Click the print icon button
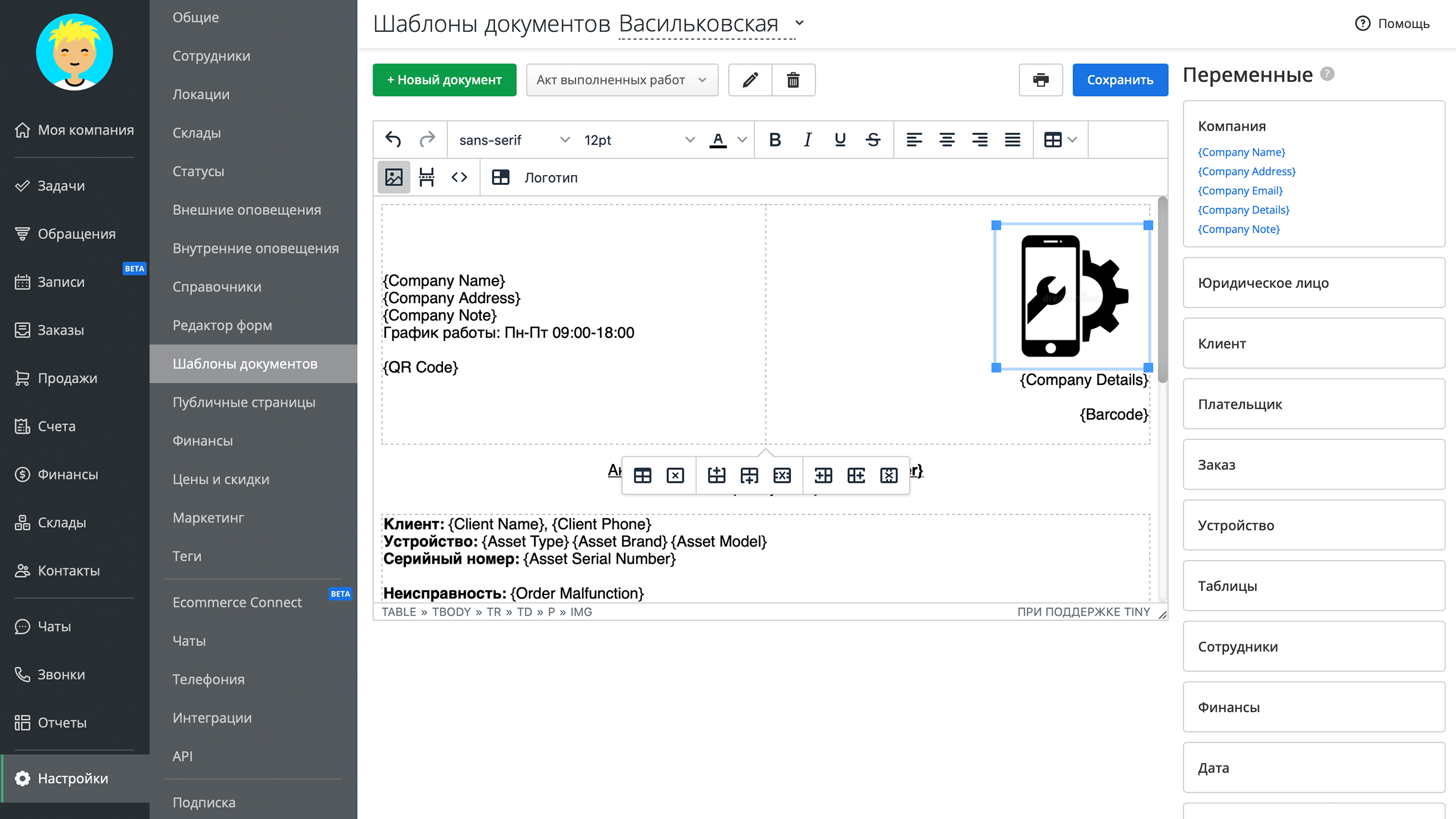The image size is (1456, 819). click(1040, 80)
